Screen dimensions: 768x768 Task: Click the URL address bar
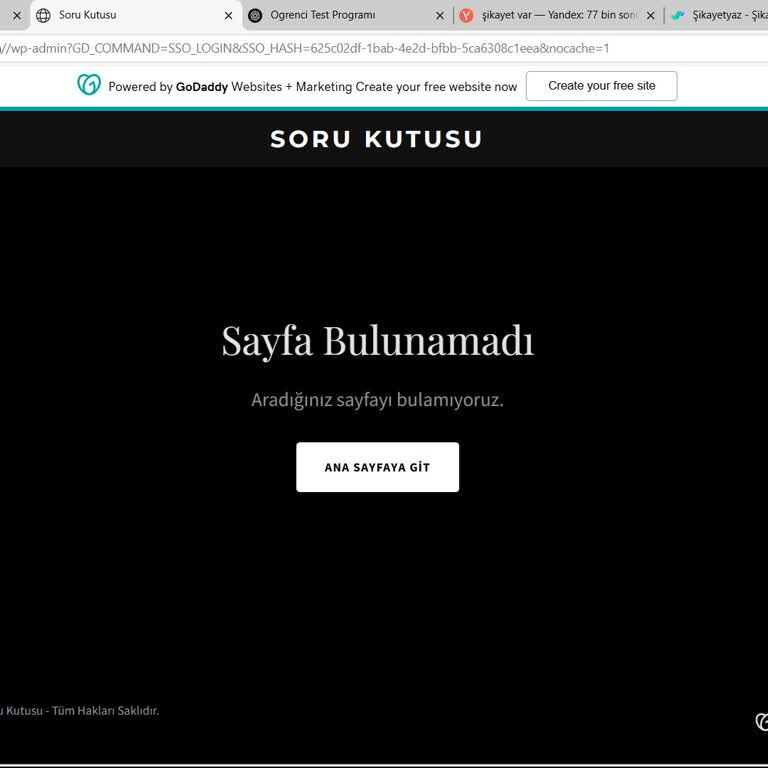point(384,48)
